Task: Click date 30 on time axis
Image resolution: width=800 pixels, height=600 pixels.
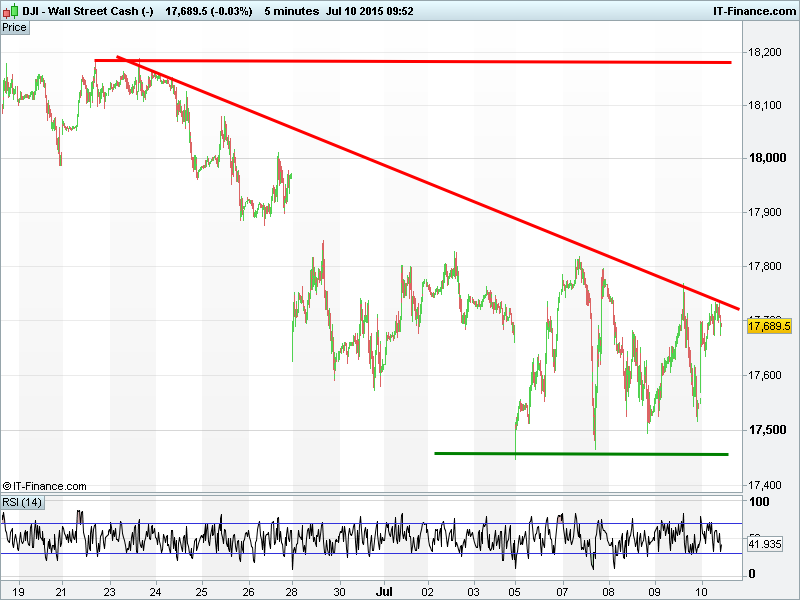Action: click(339, 592)
